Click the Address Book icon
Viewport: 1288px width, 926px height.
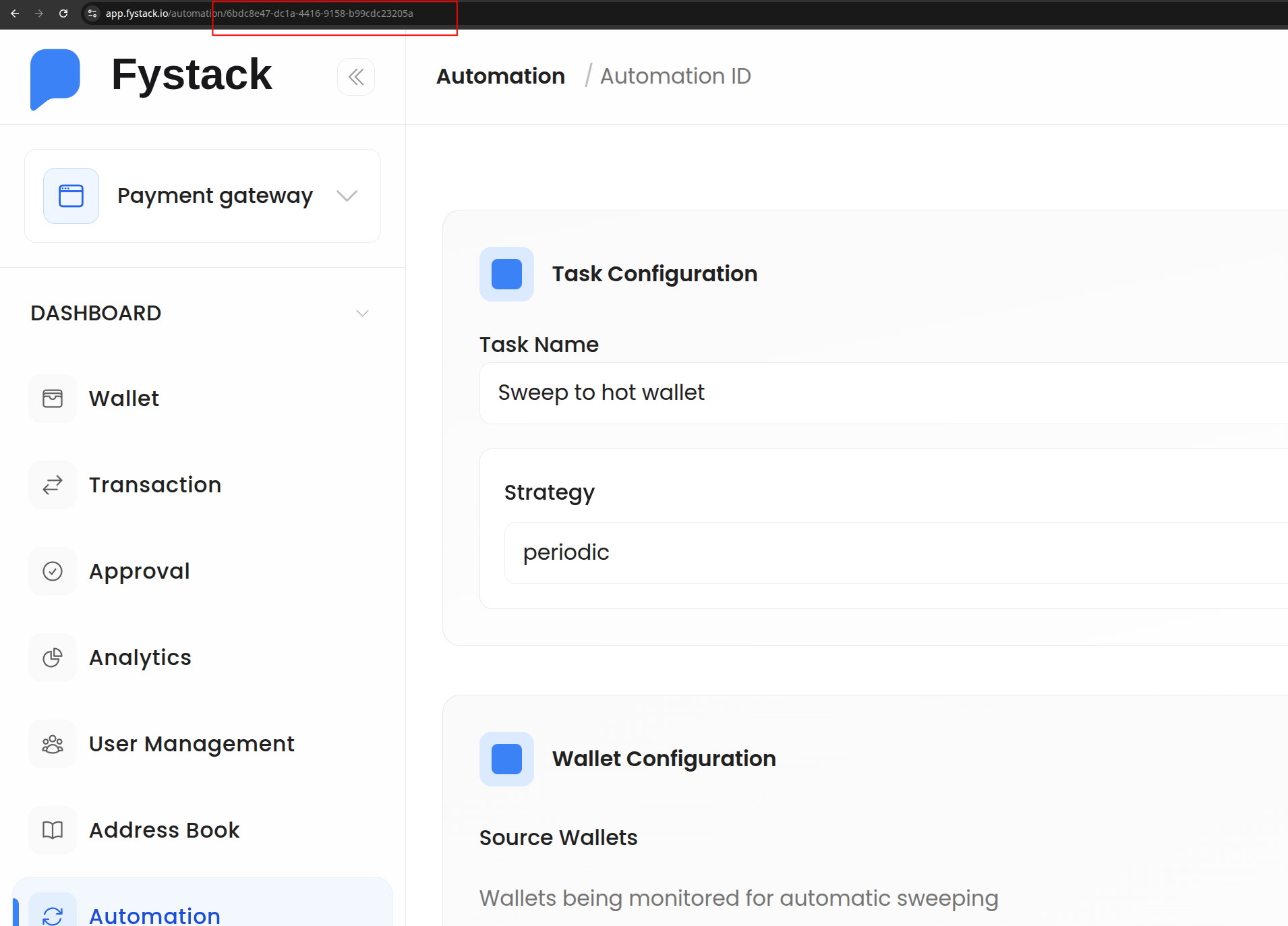coord(53,830)
